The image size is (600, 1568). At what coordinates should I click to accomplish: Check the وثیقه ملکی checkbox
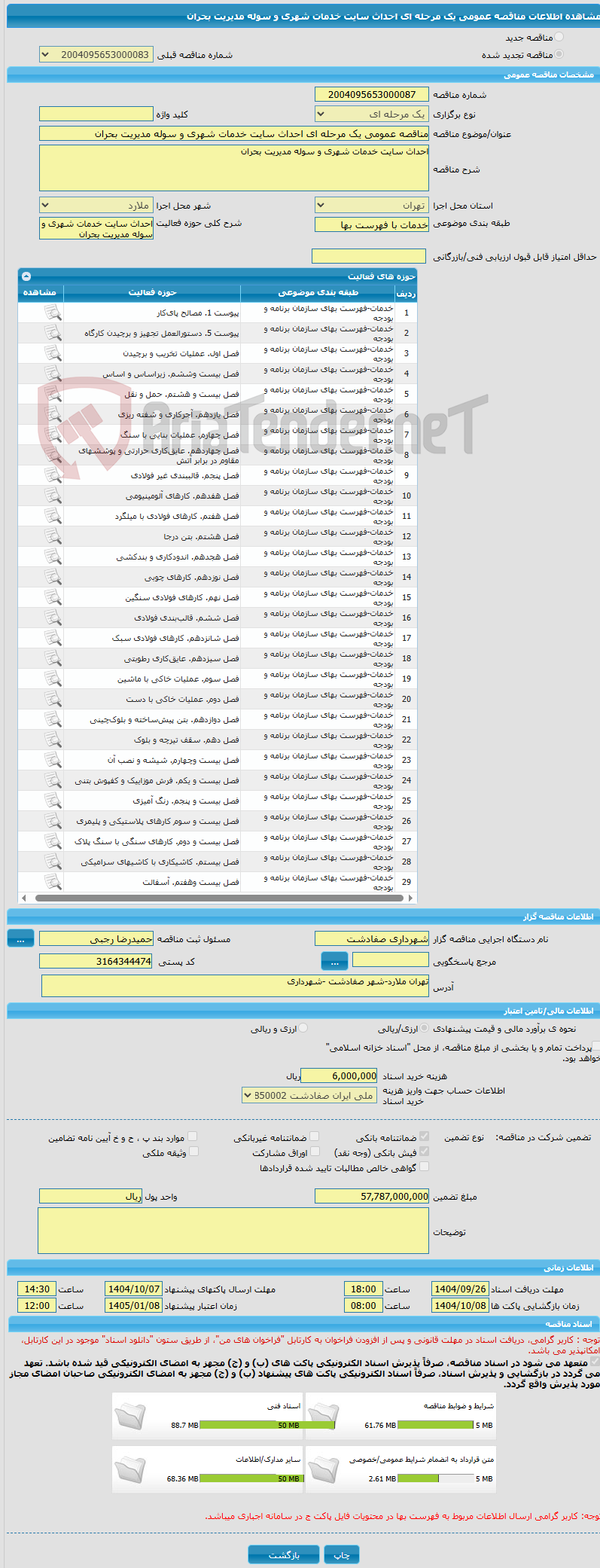[x=193, y=1152]
